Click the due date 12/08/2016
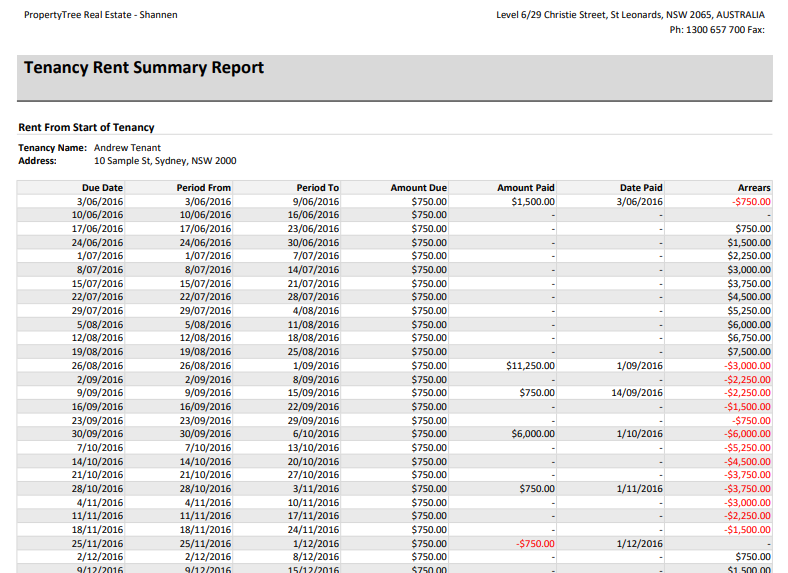The image size is (788, 573). click(97, 338)
